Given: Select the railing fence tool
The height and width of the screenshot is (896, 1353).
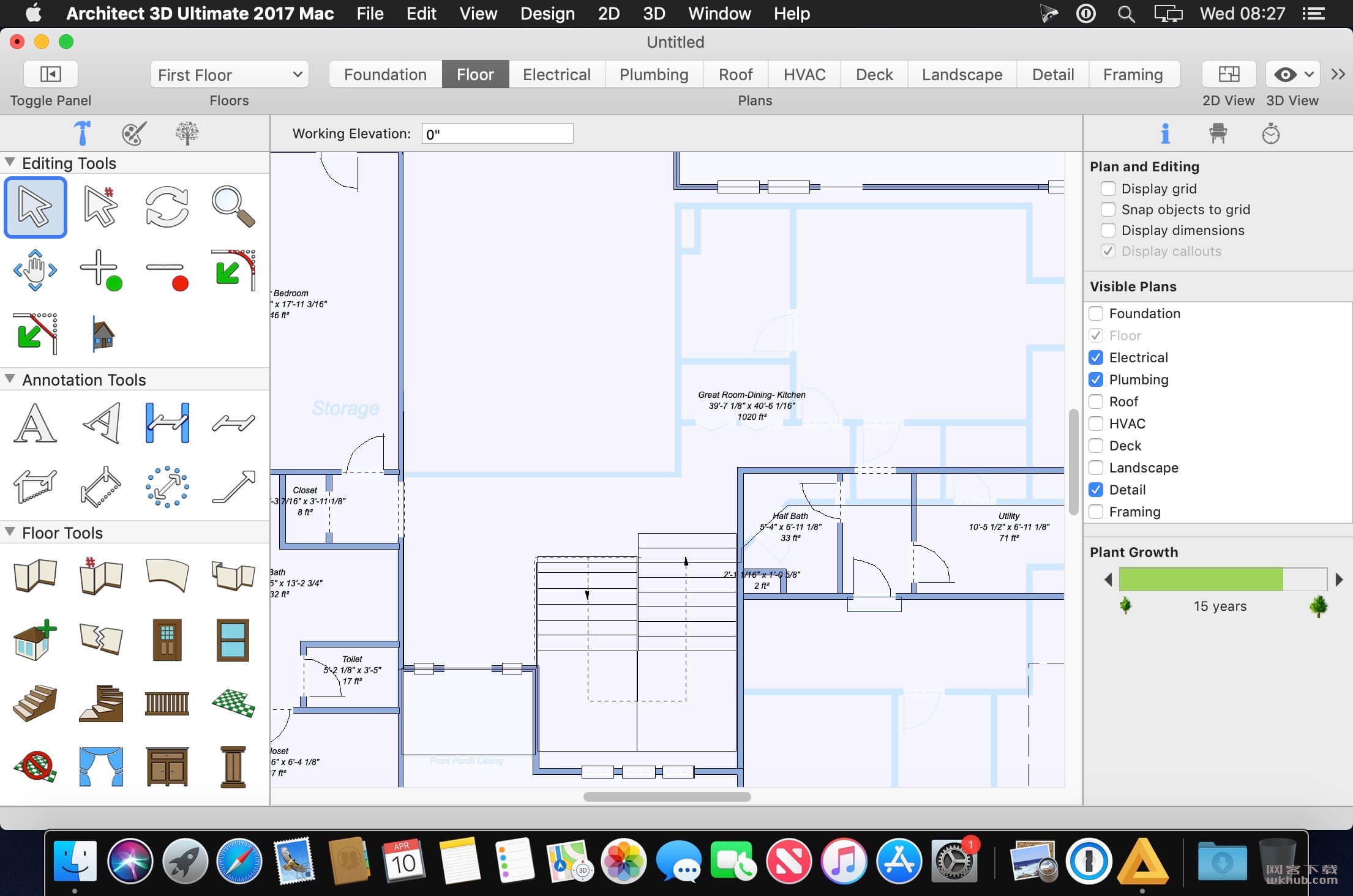Looking at the screenshot, I should tap(167, 704).
